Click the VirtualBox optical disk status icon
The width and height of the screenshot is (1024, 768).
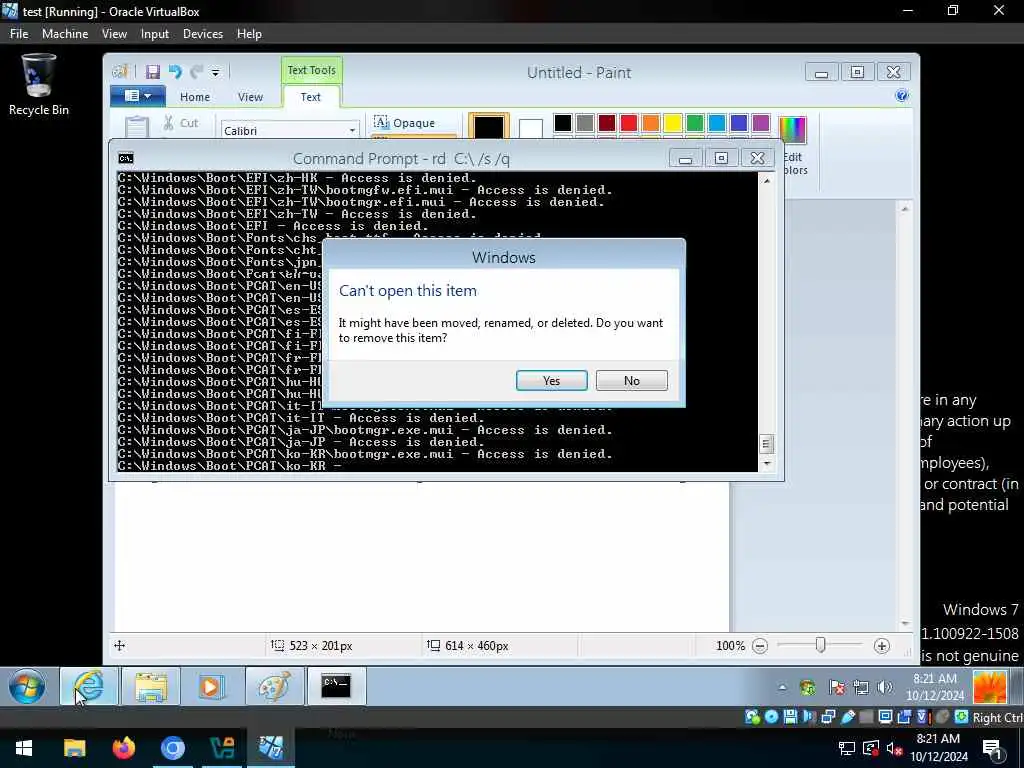tap(771, 717)
